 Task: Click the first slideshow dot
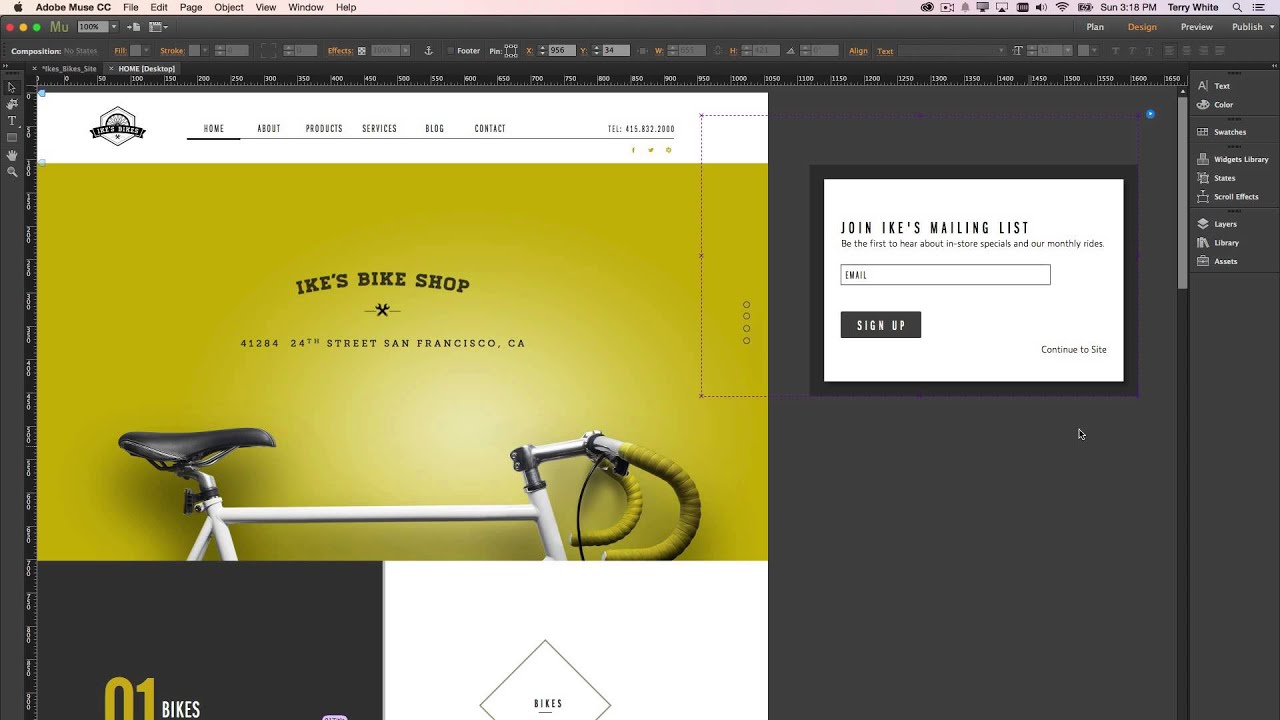pyautogui.click(x=746, y=305)
